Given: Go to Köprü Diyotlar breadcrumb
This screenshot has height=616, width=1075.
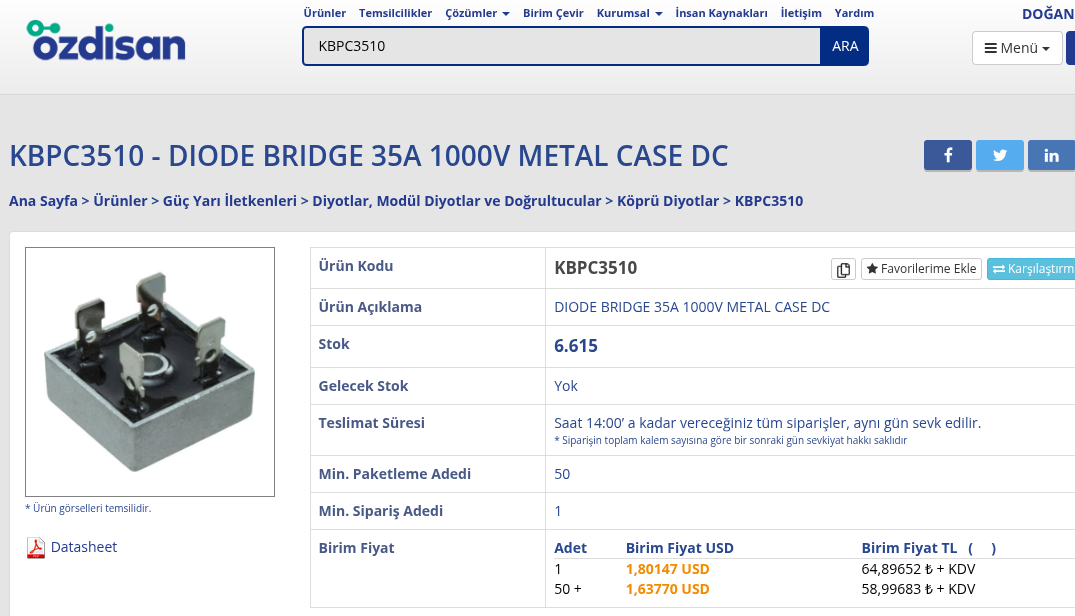Looking at the screenshot, I should [x=667, y=201].
